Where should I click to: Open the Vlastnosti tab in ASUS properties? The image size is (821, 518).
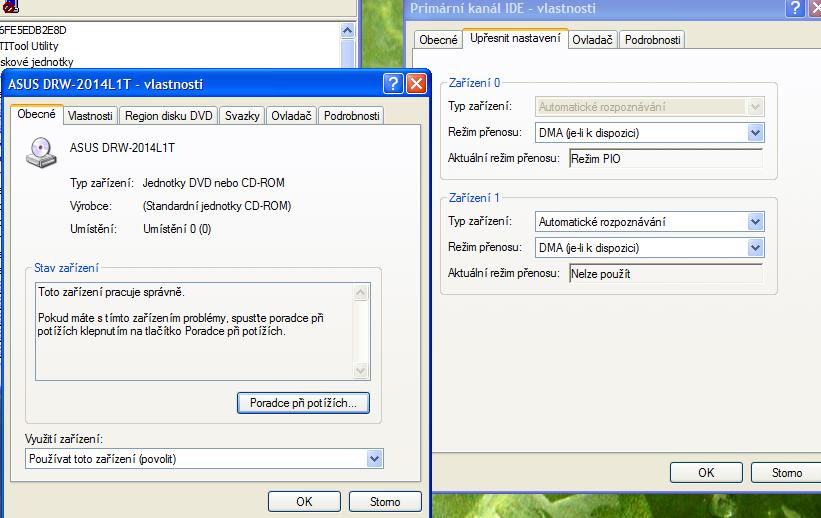click(90, 116)
